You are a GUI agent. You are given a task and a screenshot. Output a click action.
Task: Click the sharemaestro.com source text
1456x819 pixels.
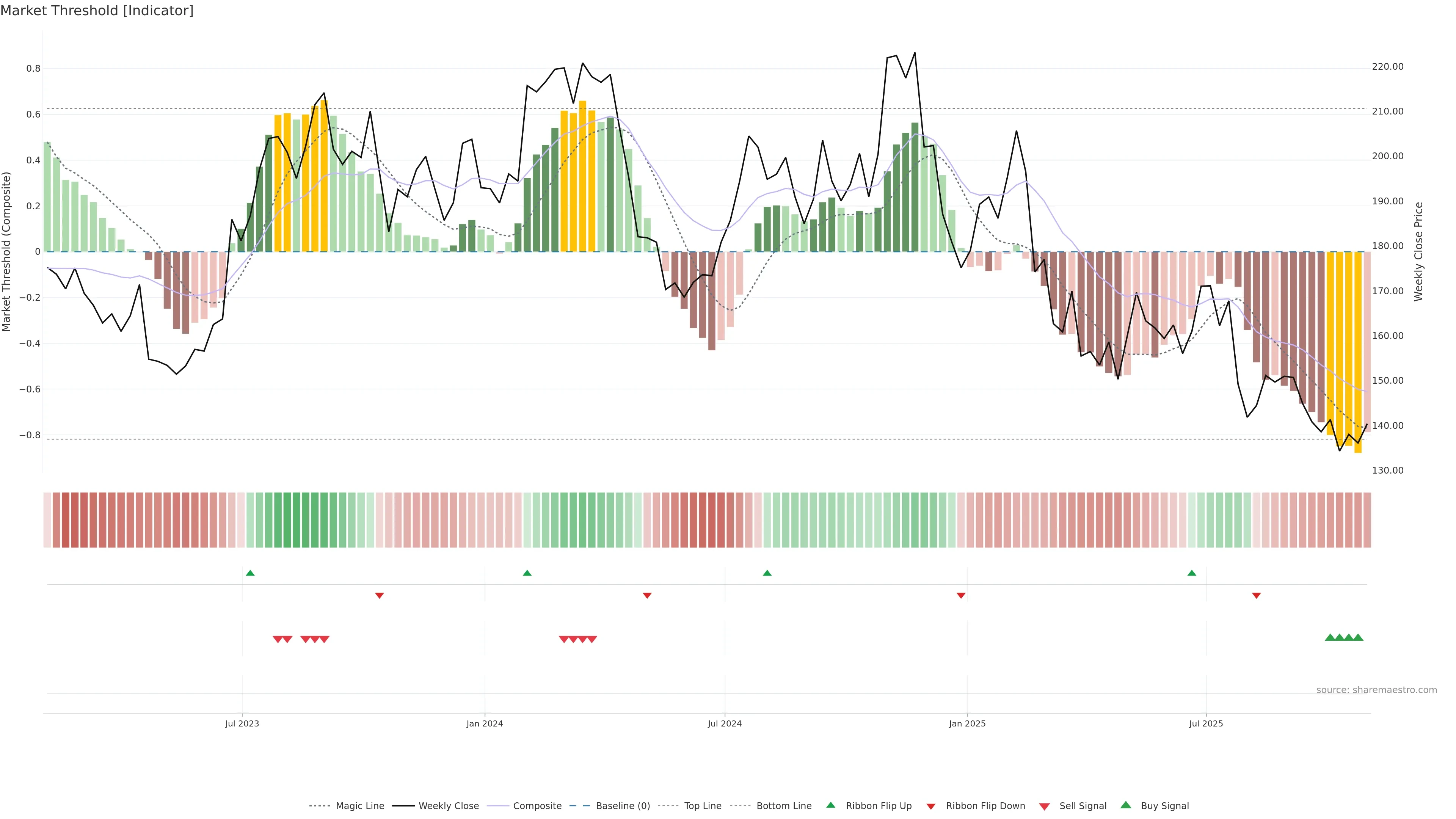[1376, 690]
